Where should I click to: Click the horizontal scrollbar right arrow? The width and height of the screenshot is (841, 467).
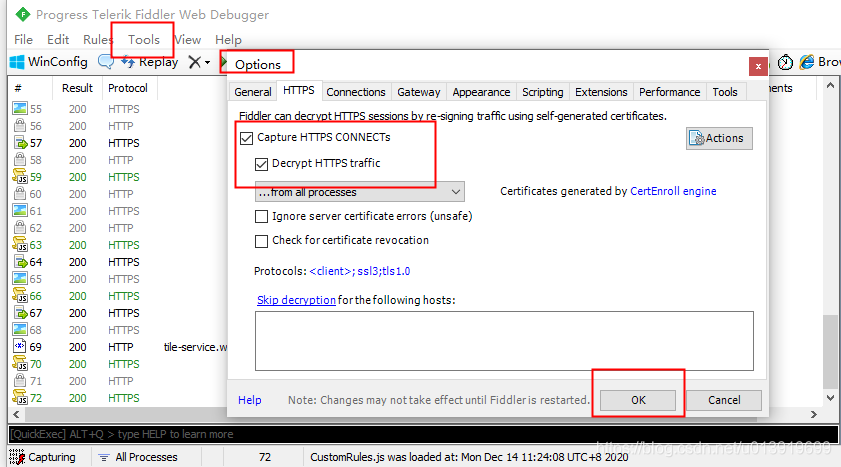(814, 414)
